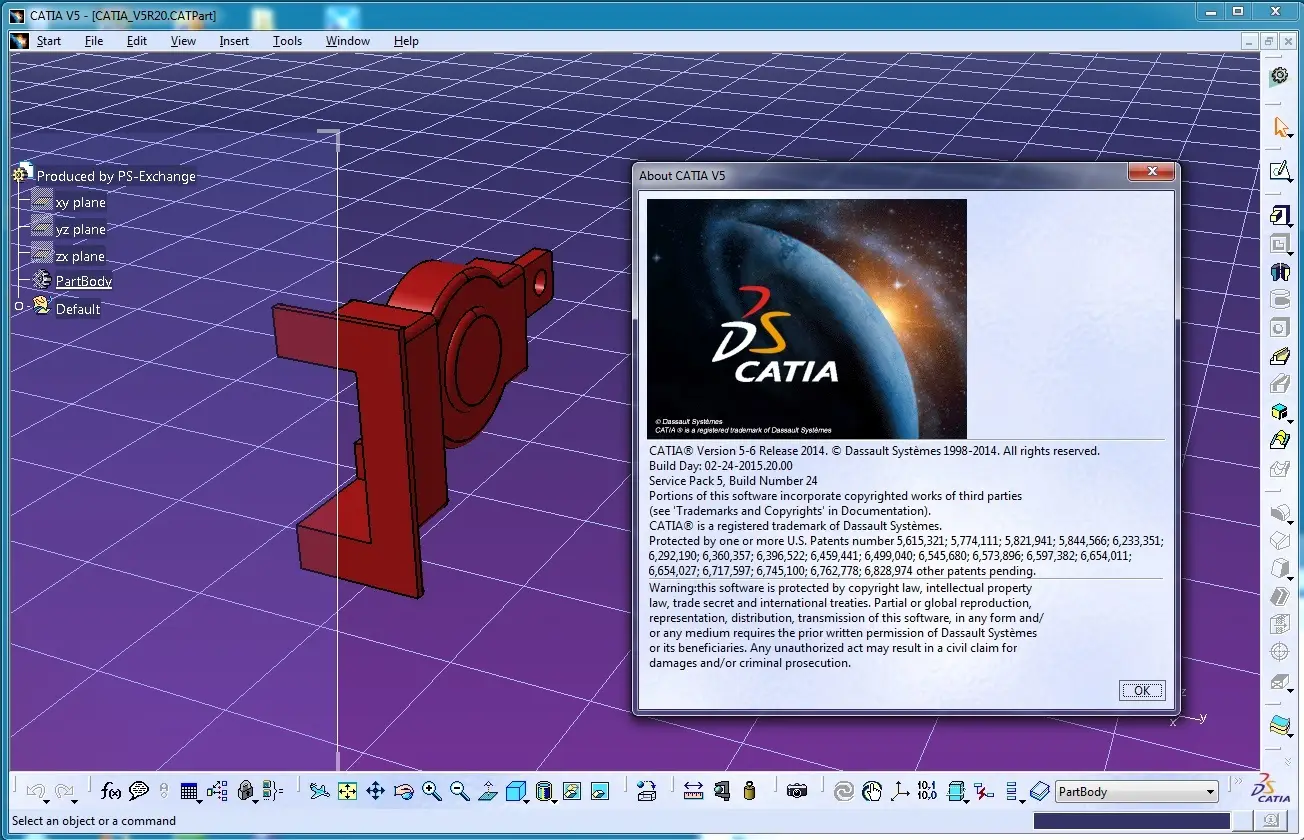The height and width of the screenshot is (840, 1304).
Task: Select the Shell tool
Action: coord(1279,597)
